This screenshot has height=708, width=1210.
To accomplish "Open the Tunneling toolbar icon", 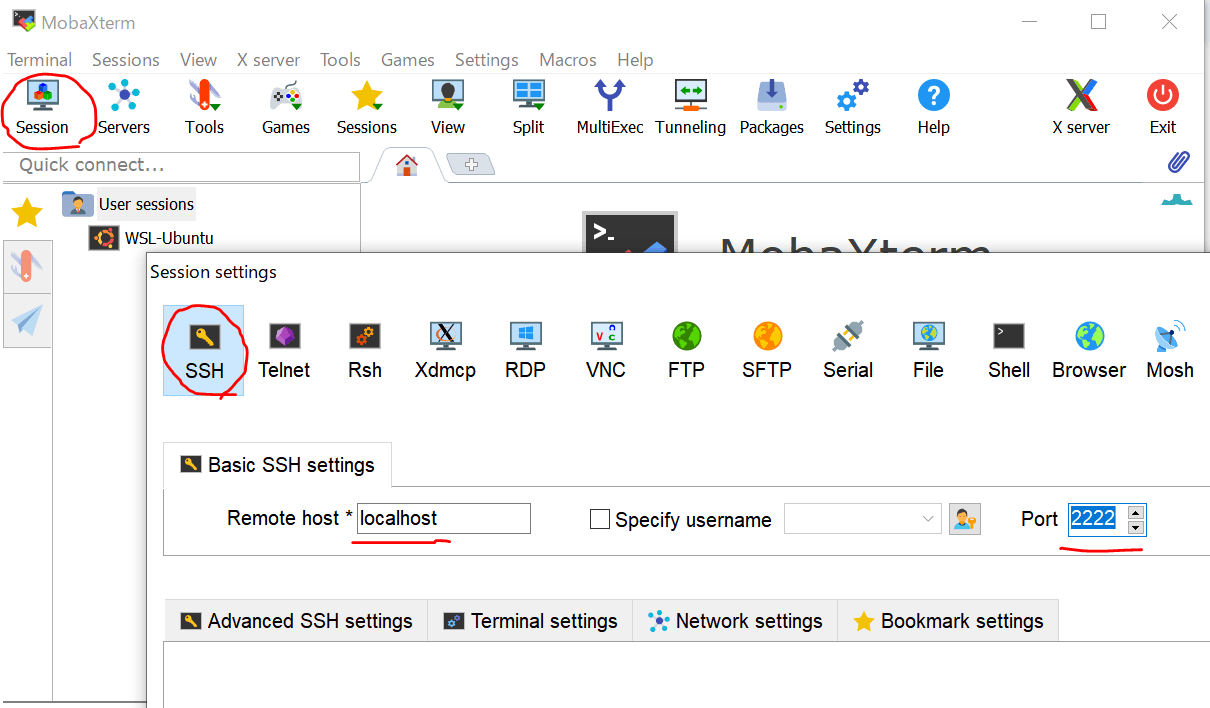I will pyautogui.click(x=691, y=108).
